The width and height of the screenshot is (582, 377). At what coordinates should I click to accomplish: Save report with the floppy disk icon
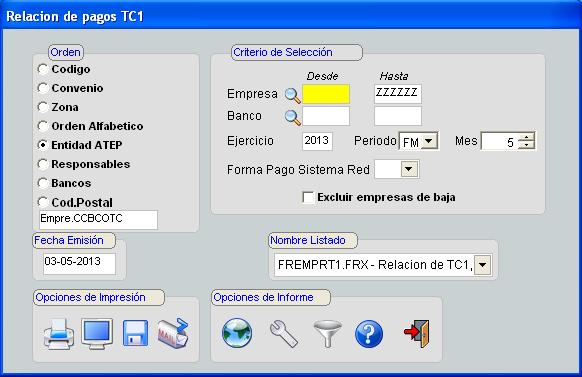[135, 333]
